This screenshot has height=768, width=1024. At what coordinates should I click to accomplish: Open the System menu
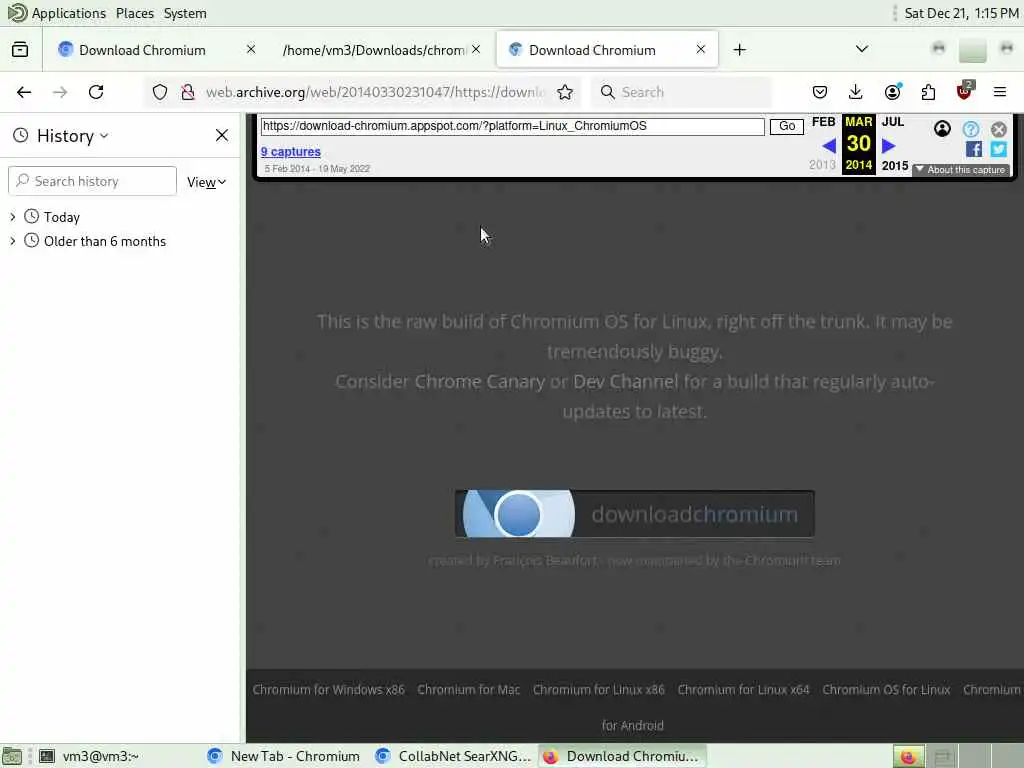click(x=185, y=13)
